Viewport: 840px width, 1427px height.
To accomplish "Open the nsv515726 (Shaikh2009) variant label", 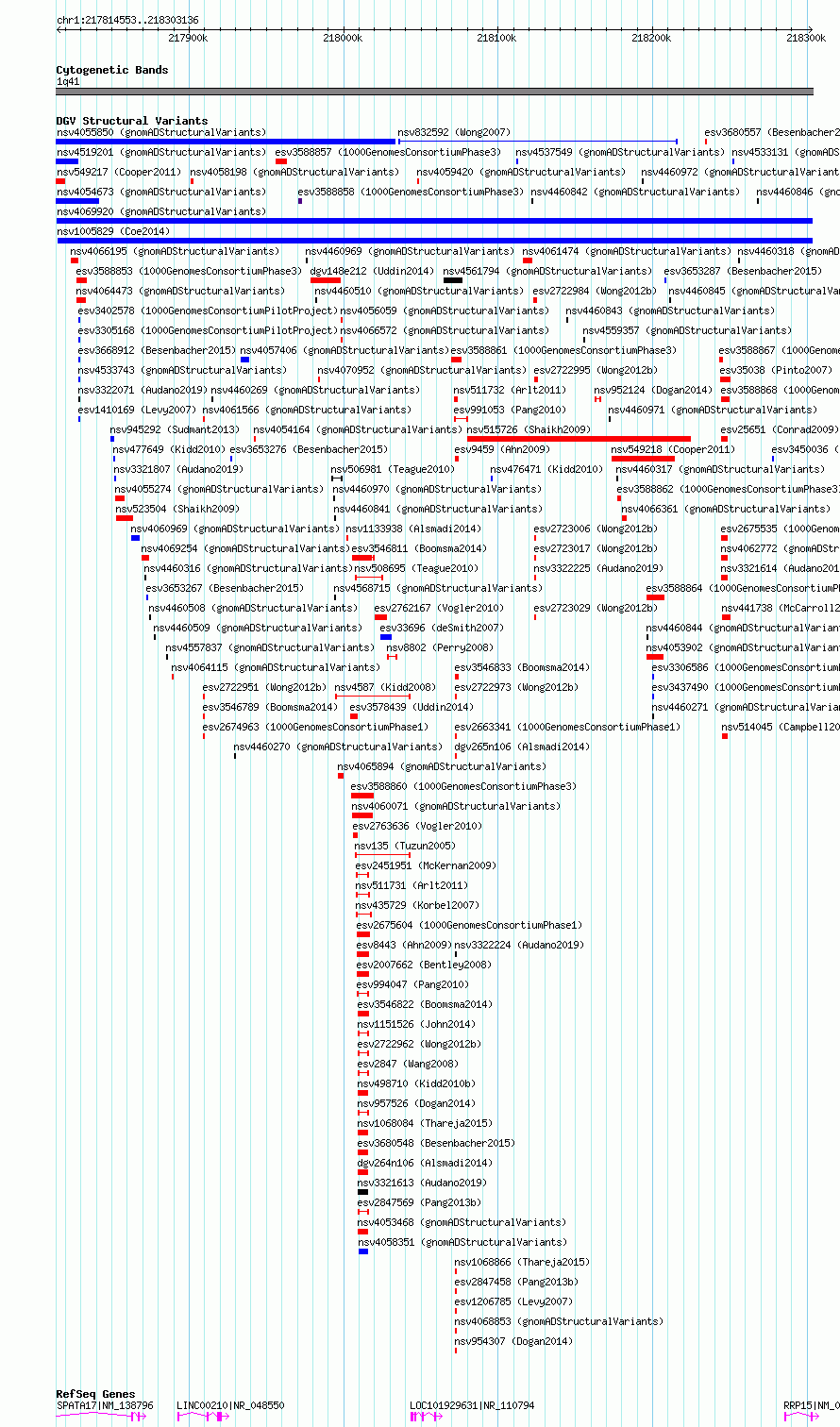I will [529, 429].
